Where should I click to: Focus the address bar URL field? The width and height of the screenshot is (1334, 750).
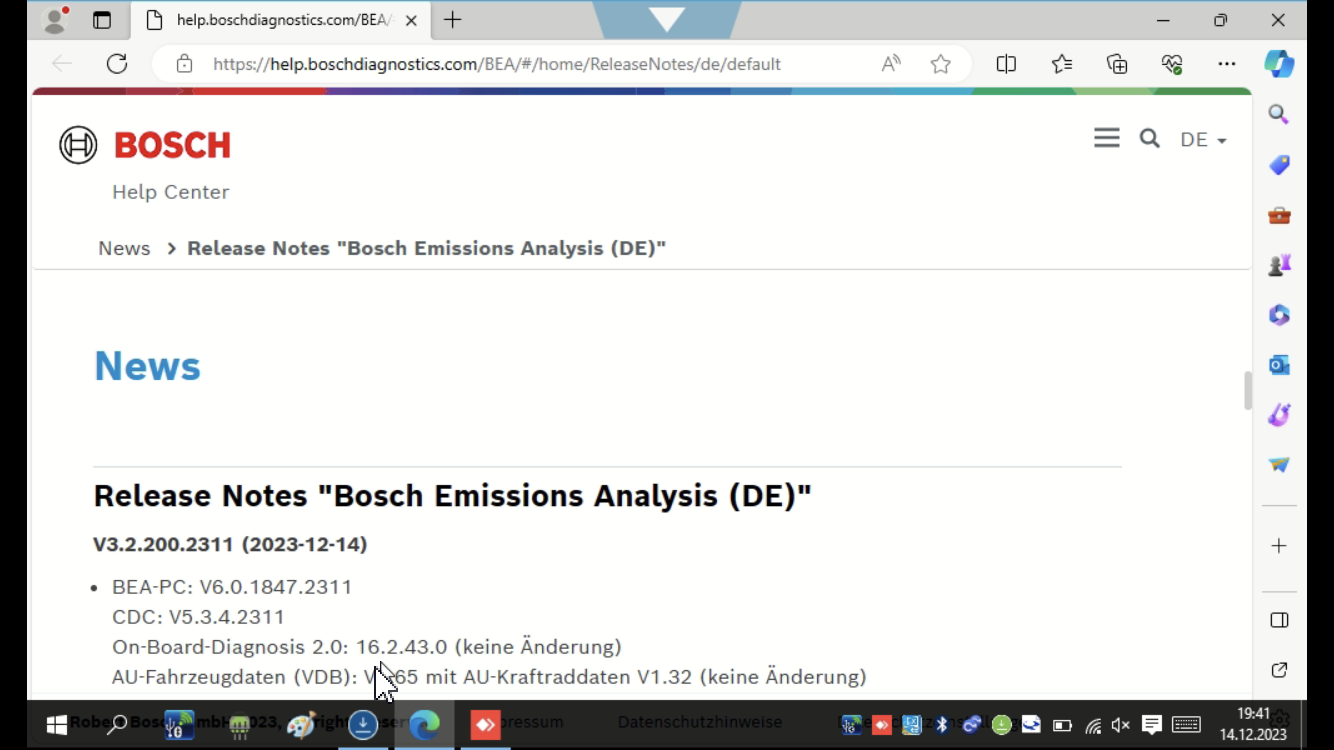(x=497, y=64)
